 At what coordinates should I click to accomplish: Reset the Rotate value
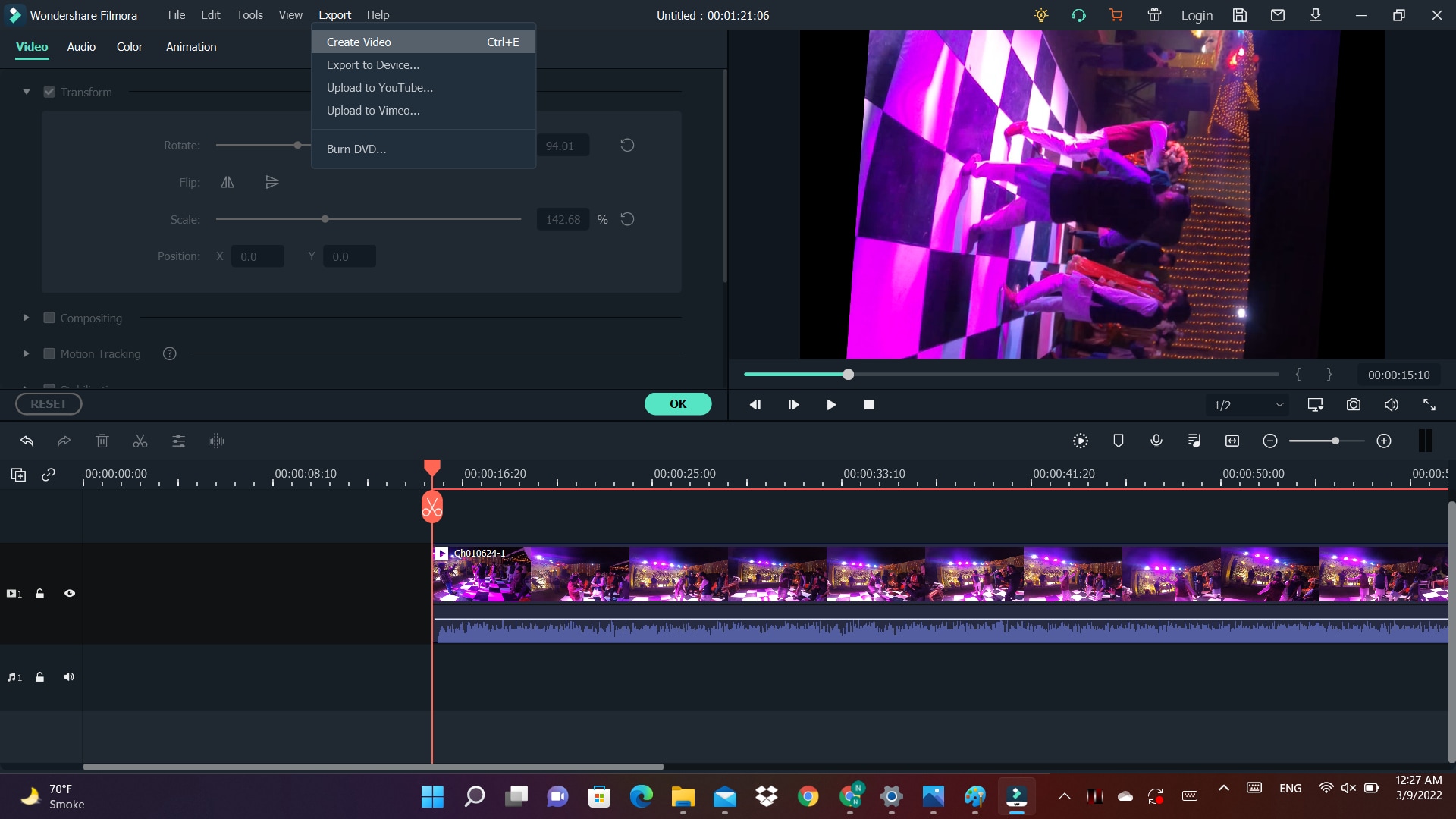click(627, 145)
